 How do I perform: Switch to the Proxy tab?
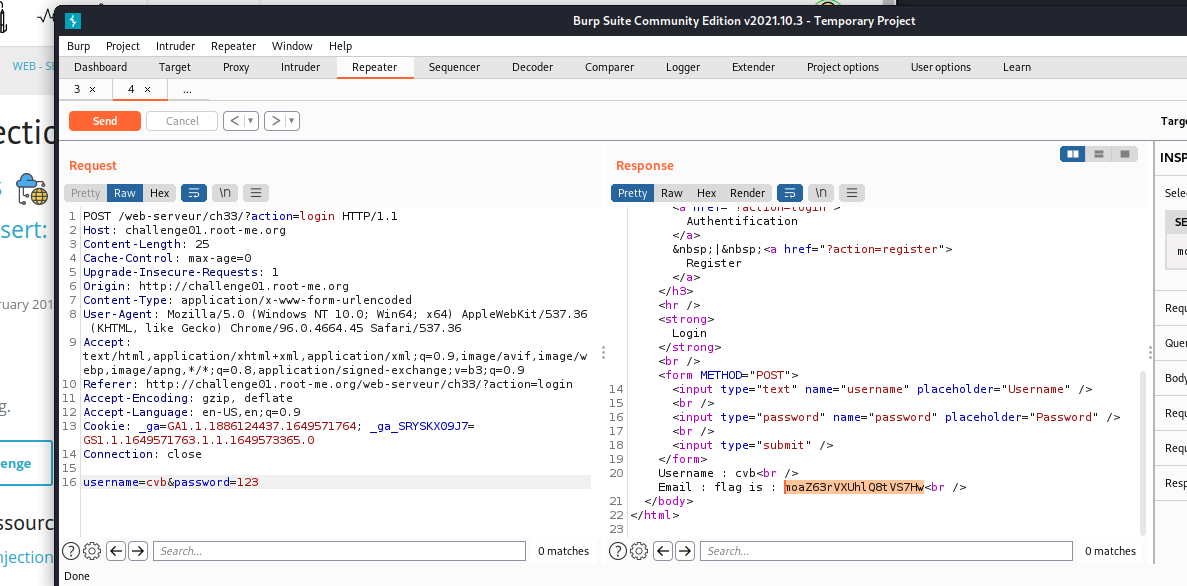pyautogui.click(x=236, y=67)
